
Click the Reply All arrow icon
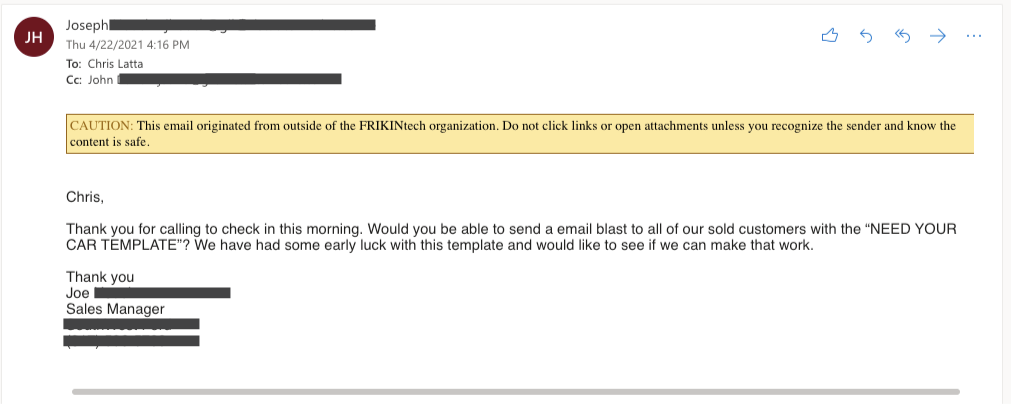[902, 36]
